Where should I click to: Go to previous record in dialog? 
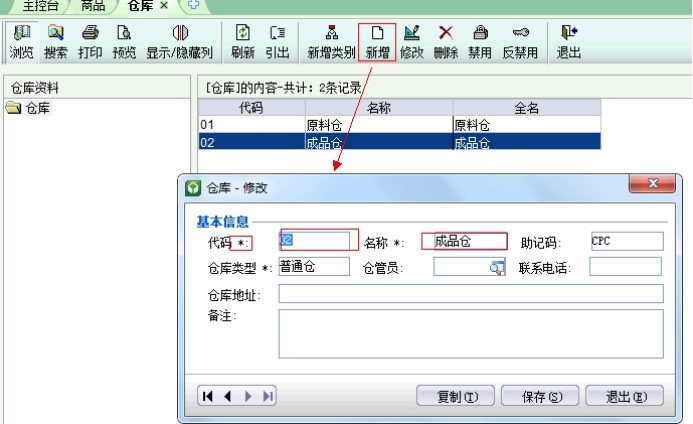pos(228,396)
